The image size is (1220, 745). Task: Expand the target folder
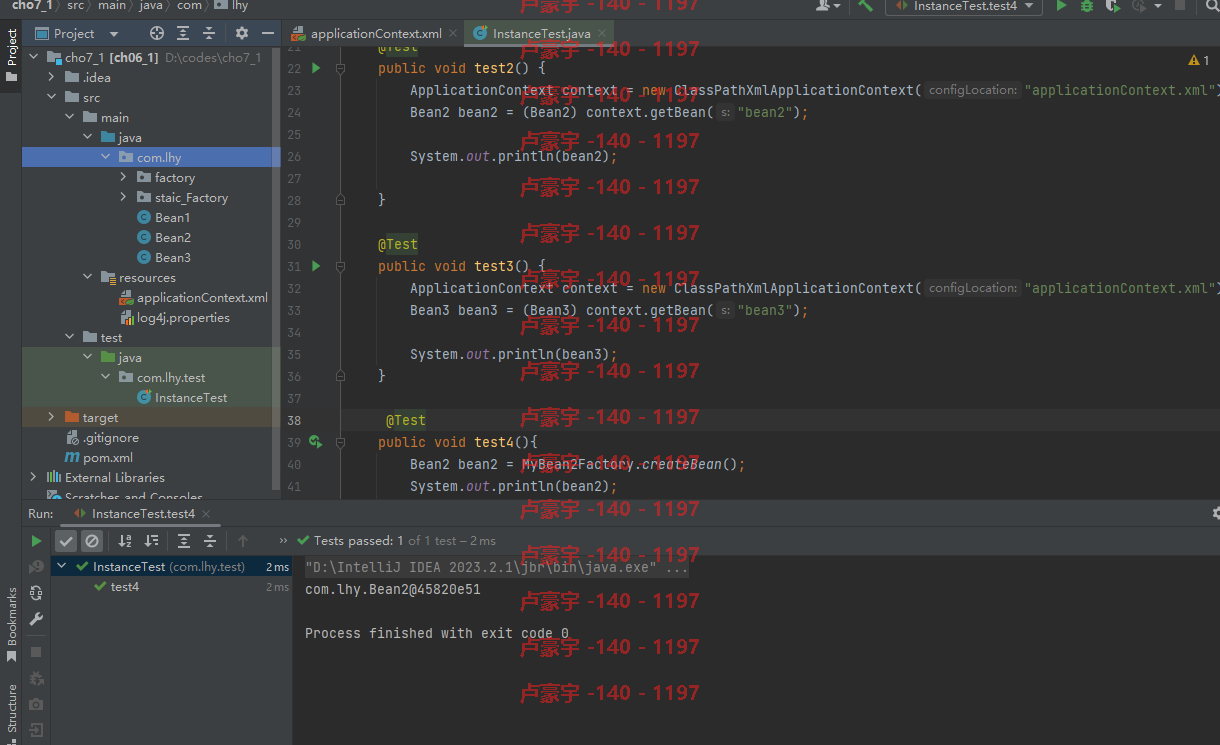coord(52,417)
